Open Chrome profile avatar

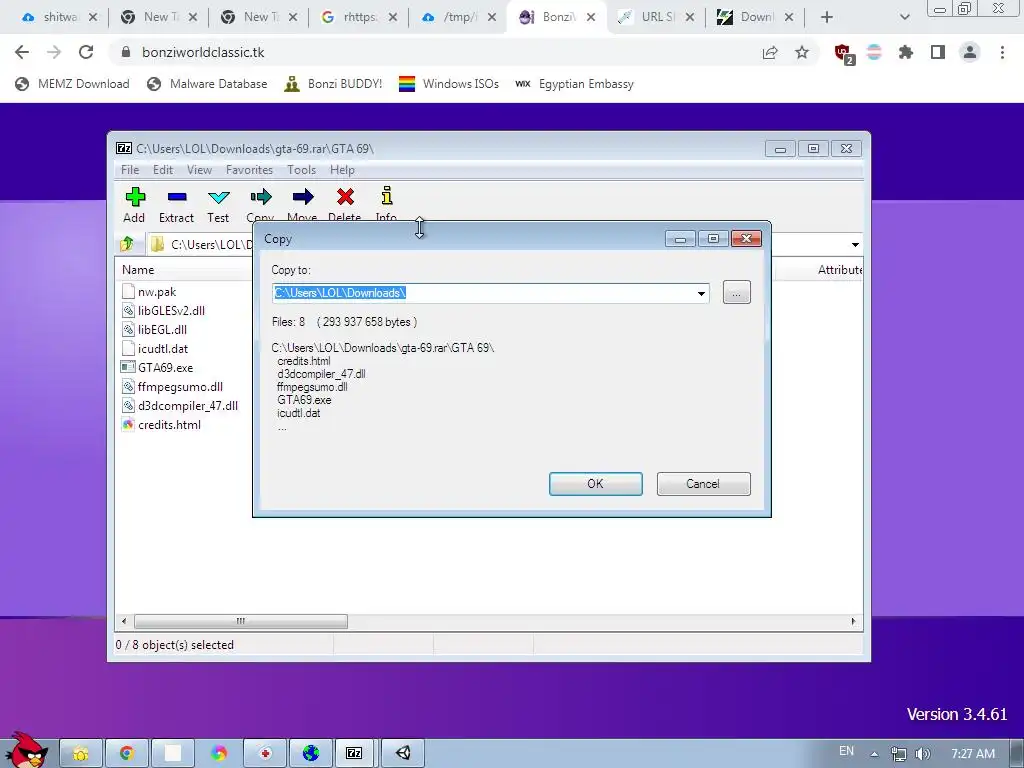coord(970,52)
